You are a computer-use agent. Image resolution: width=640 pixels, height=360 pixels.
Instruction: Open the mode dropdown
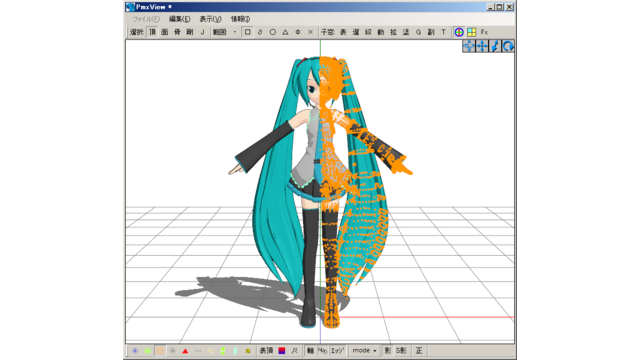point(364,351)
